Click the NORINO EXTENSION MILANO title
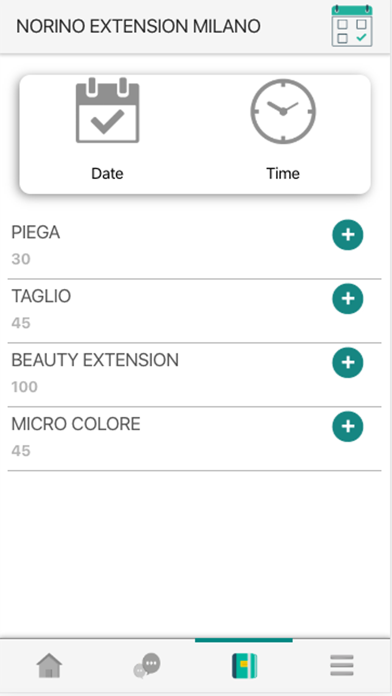This screenshot has height=696, width=392. [138, 27]
